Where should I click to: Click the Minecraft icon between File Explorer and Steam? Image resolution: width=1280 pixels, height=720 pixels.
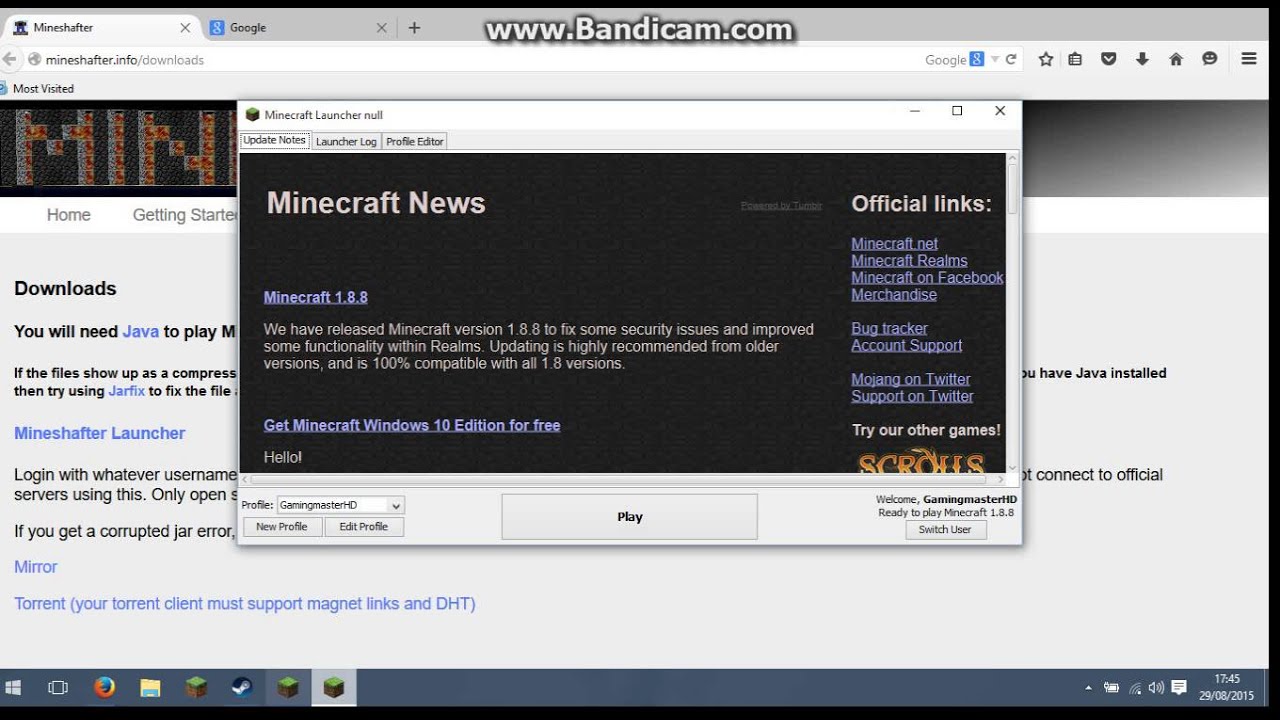click(196, 687)
